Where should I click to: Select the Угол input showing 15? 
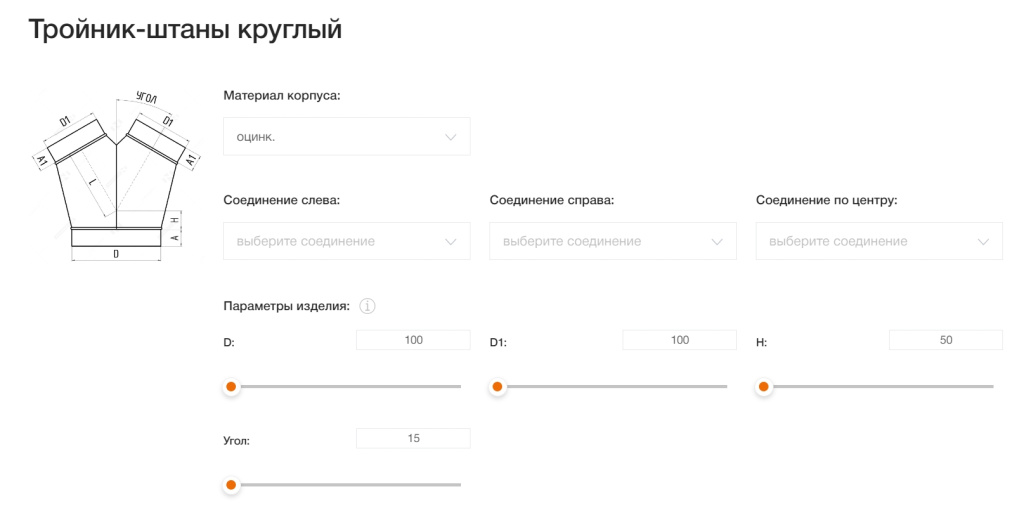(x=413, y=438)
